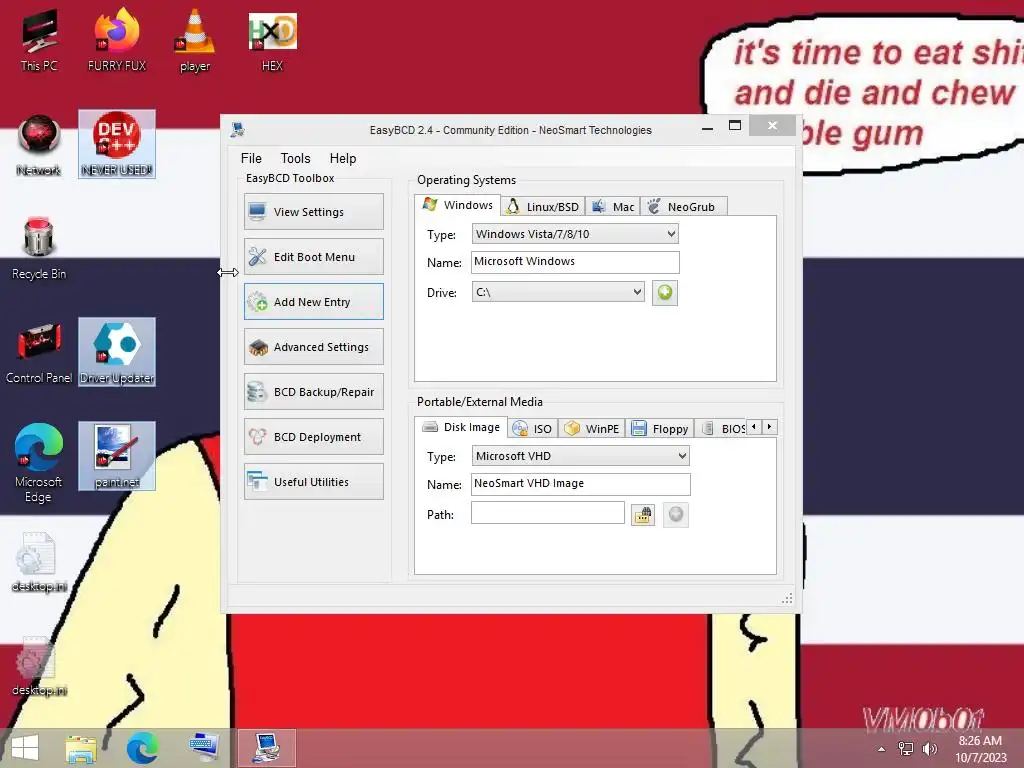
Task: Open View Settings in EasyBCD Toolbox
Action: click(x=313, y=212)
